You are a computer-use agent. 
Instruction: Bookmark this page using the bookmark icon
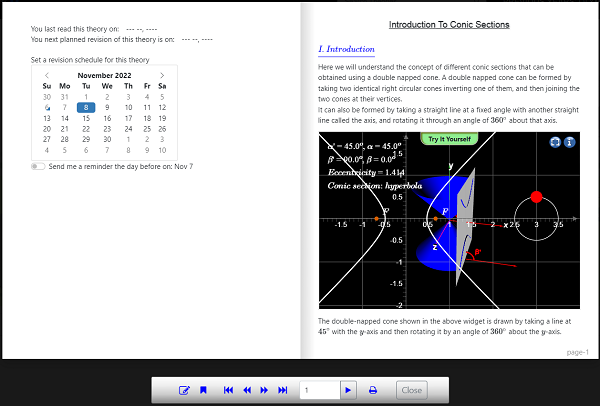tap(202, 390)
